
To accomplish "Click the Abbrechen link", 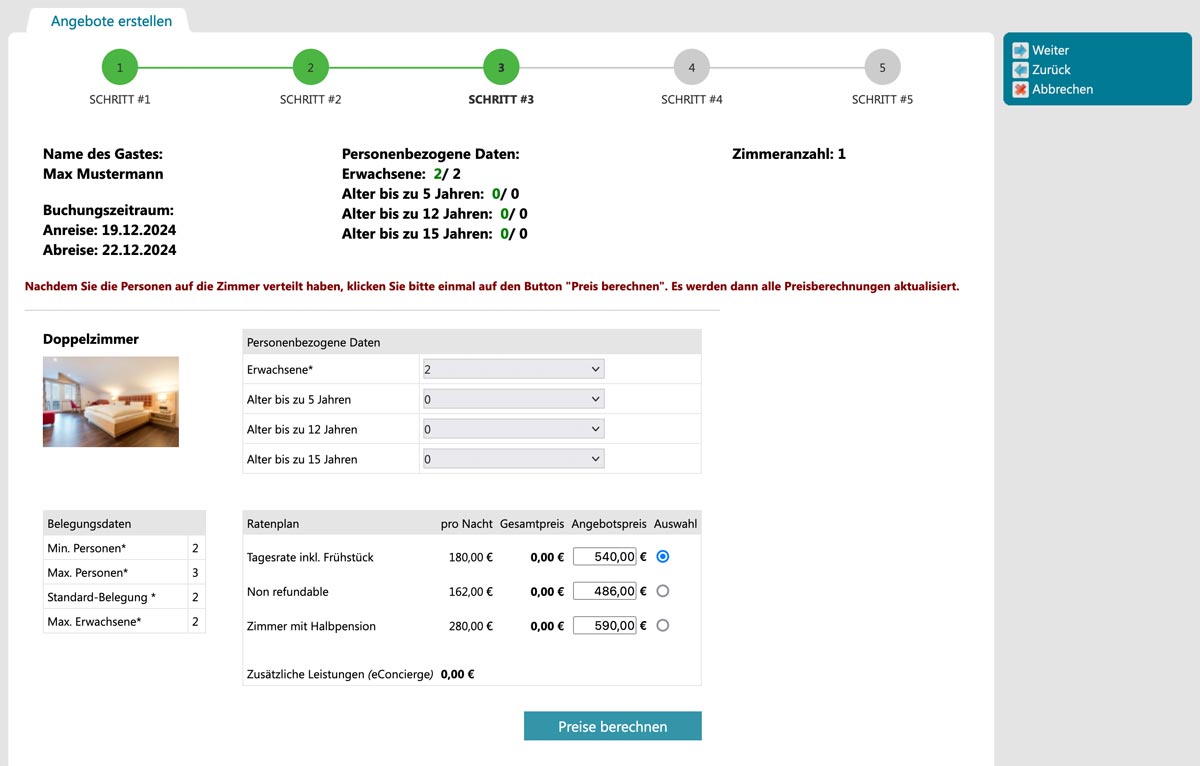I will 1062,89.
